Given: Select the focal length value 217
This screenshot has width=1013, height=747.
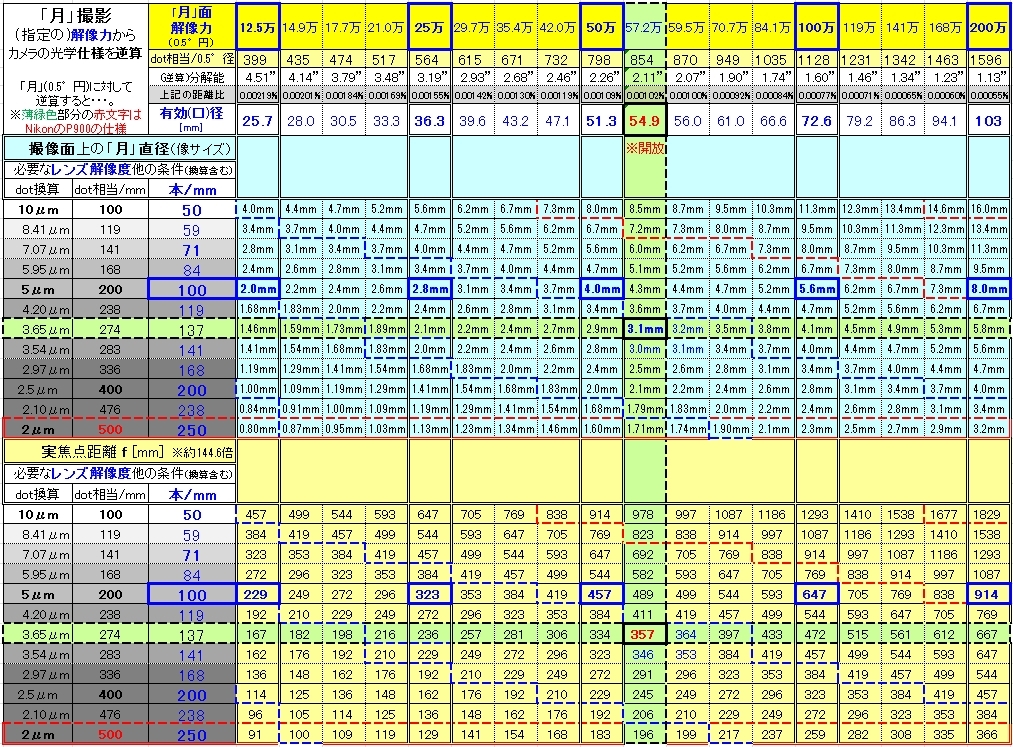Looking at the screenshot, I should coord(730,735).
